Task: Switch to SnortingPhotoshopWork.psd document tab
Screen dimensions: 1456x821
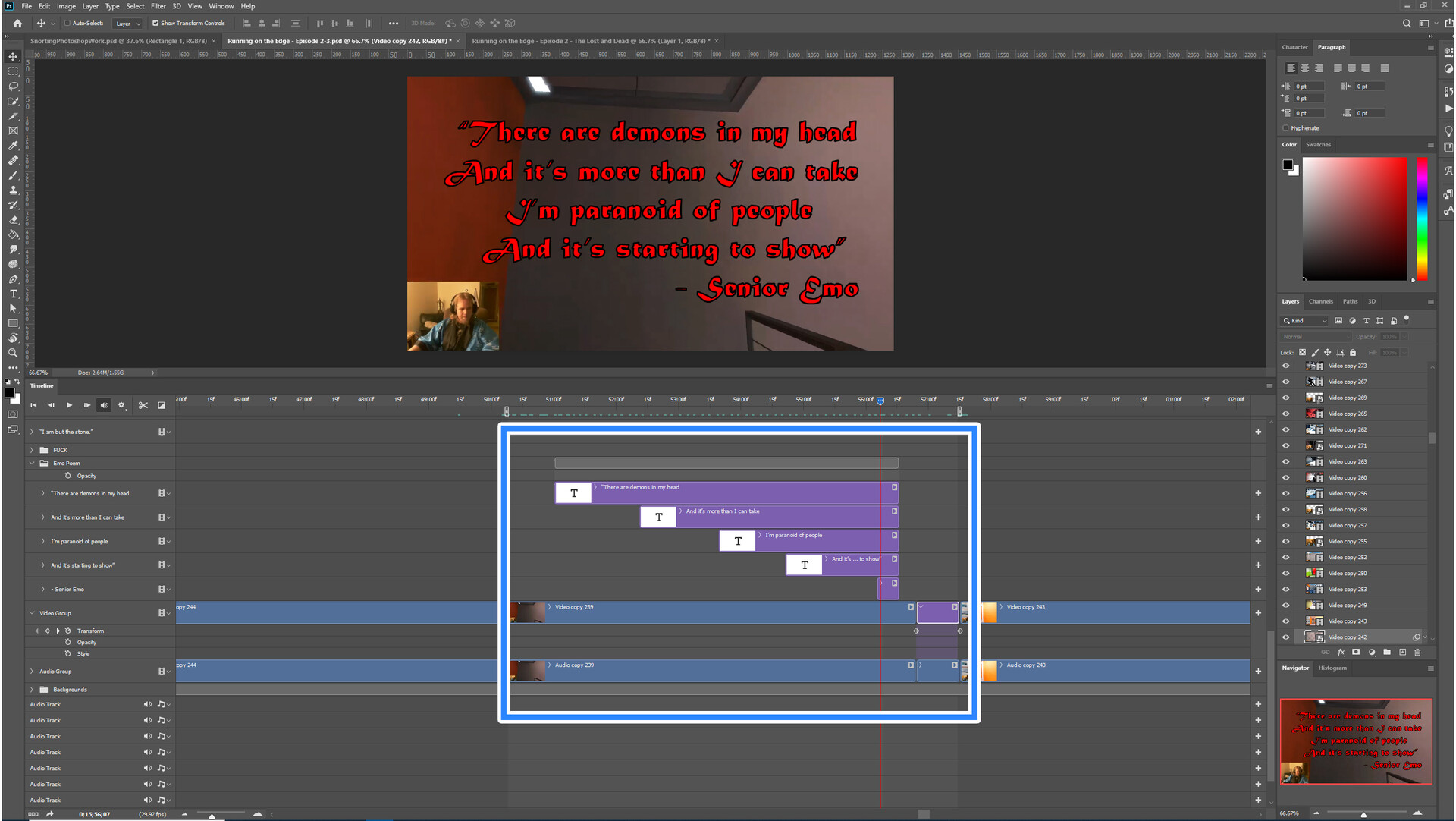Action: tap(118, 41)
